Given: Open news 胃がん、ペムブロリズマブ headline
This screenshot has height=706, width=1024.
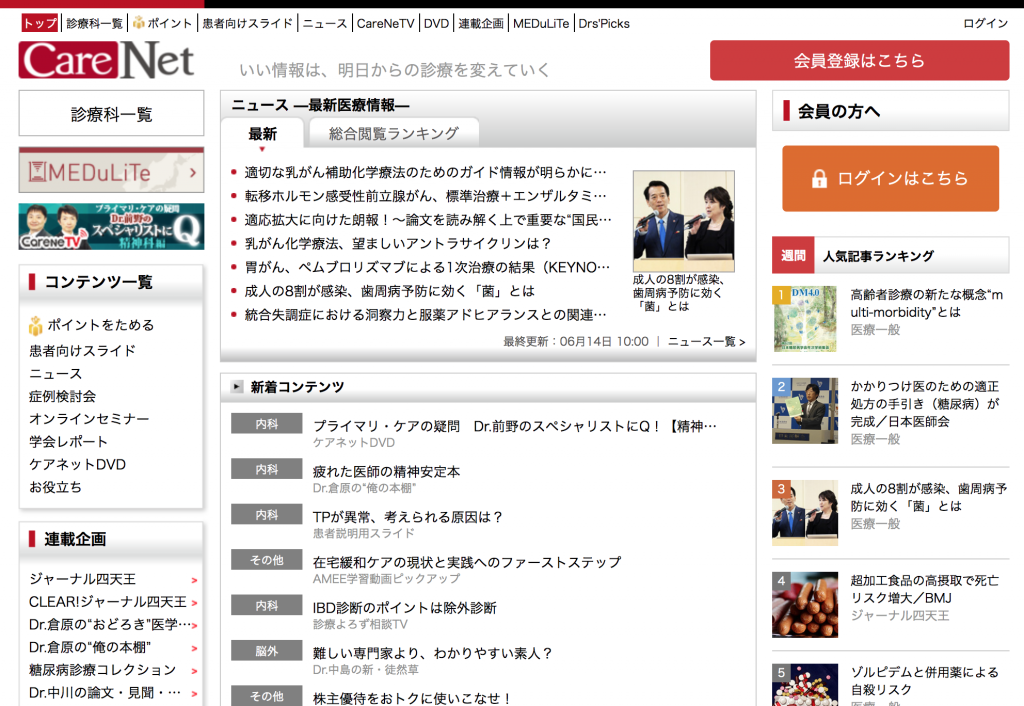Looking at the screenshot, I should 427,267.
